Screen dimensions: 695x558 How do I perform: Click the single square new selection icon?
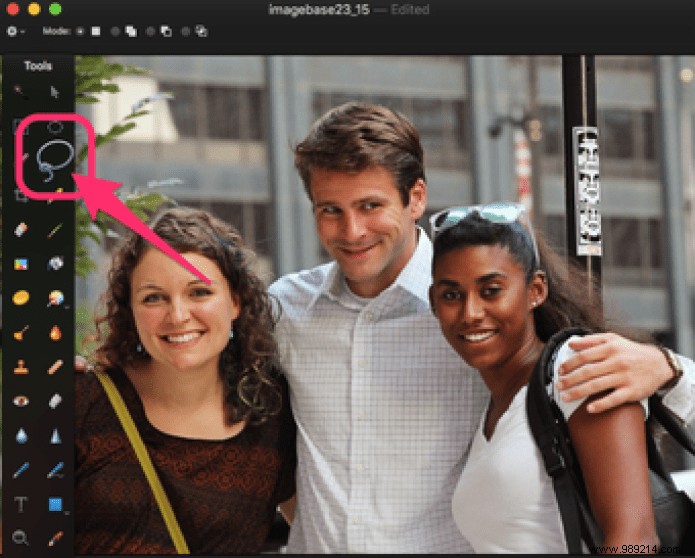[96, 31]
